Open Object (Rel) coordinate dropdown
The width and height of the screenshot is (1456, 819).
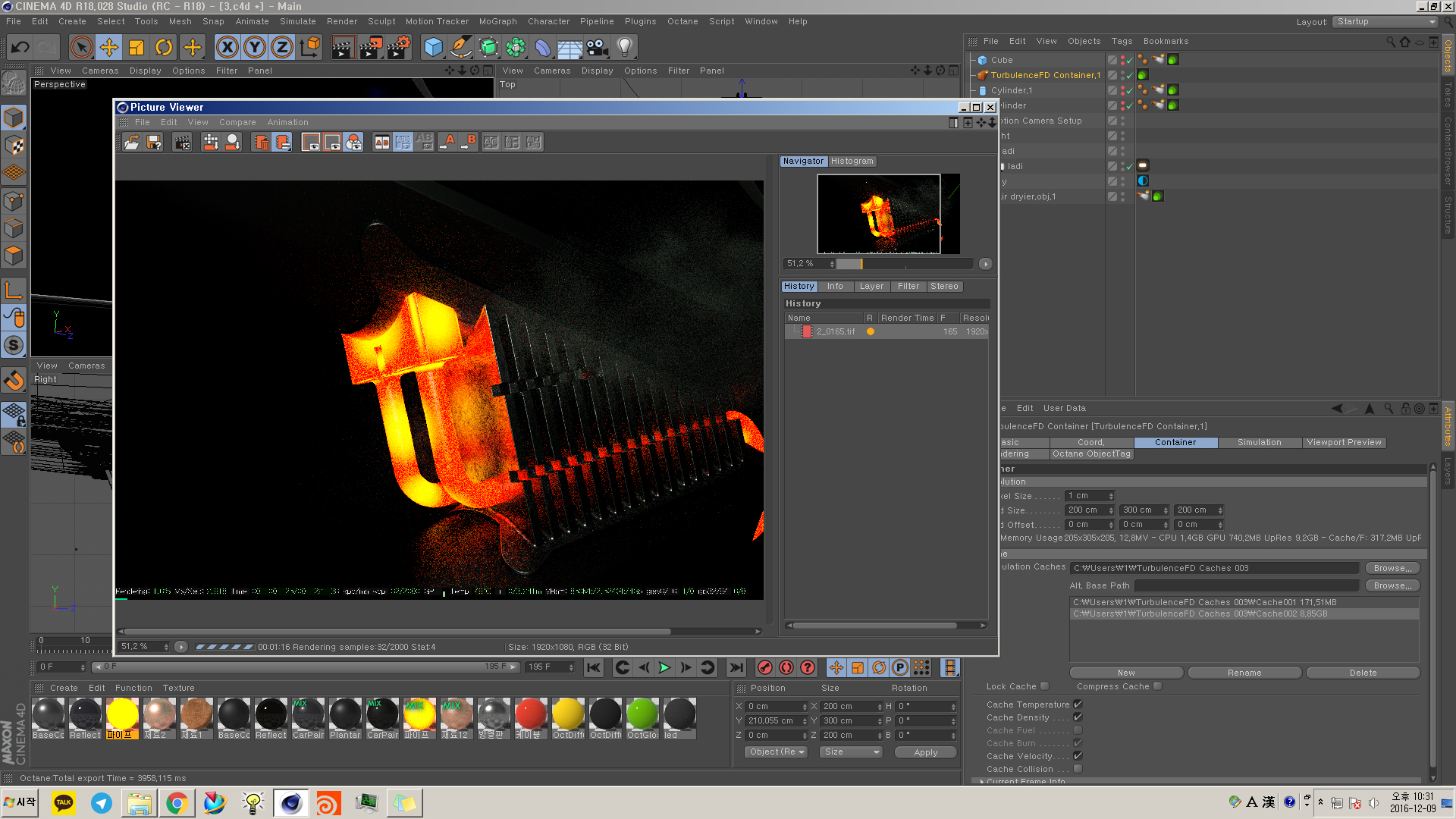777,752
